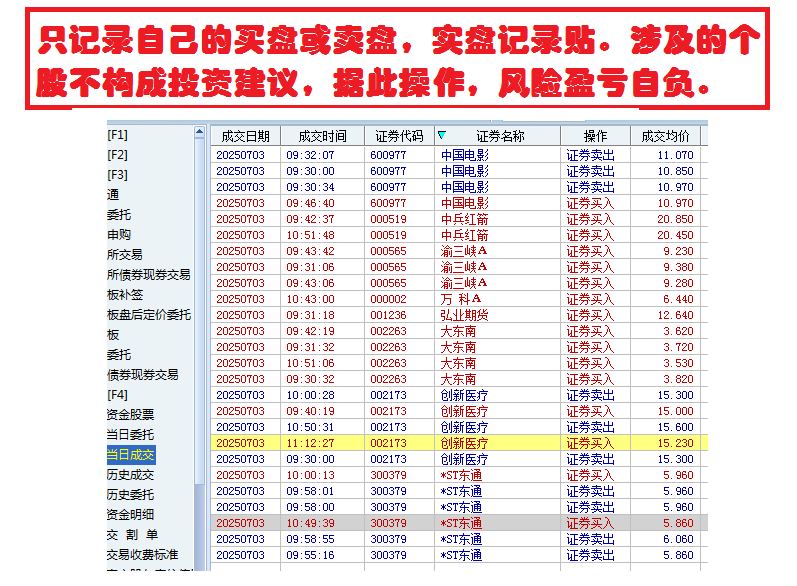Select 中国电影 row at 09:30:00

pyautogui.click(x=459, y=171)
